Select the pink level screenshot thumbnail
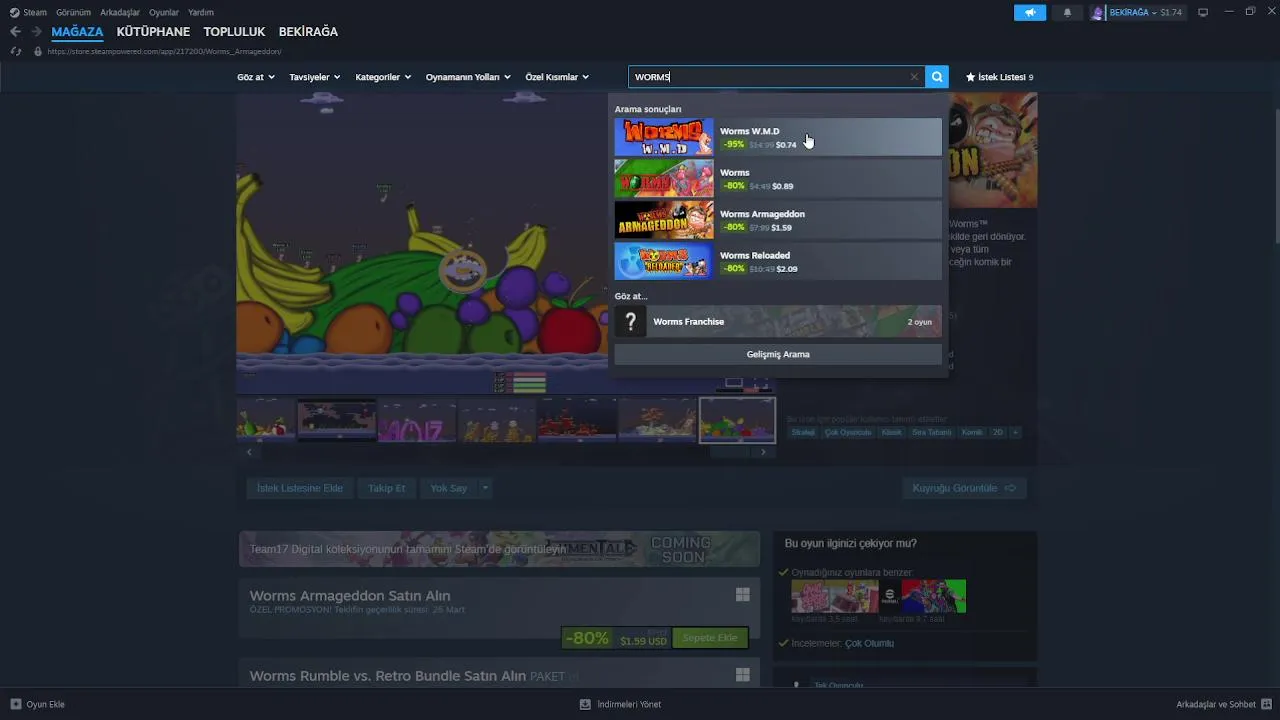This screenshot has width=1280, height=720. tap(417, 419)
